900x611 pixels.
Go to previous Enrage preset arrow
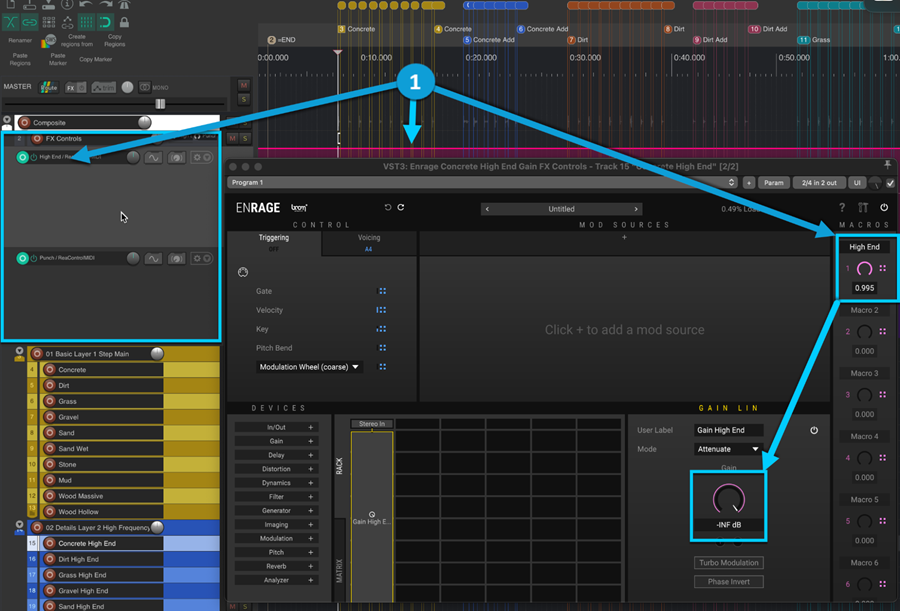pos(487,209)
